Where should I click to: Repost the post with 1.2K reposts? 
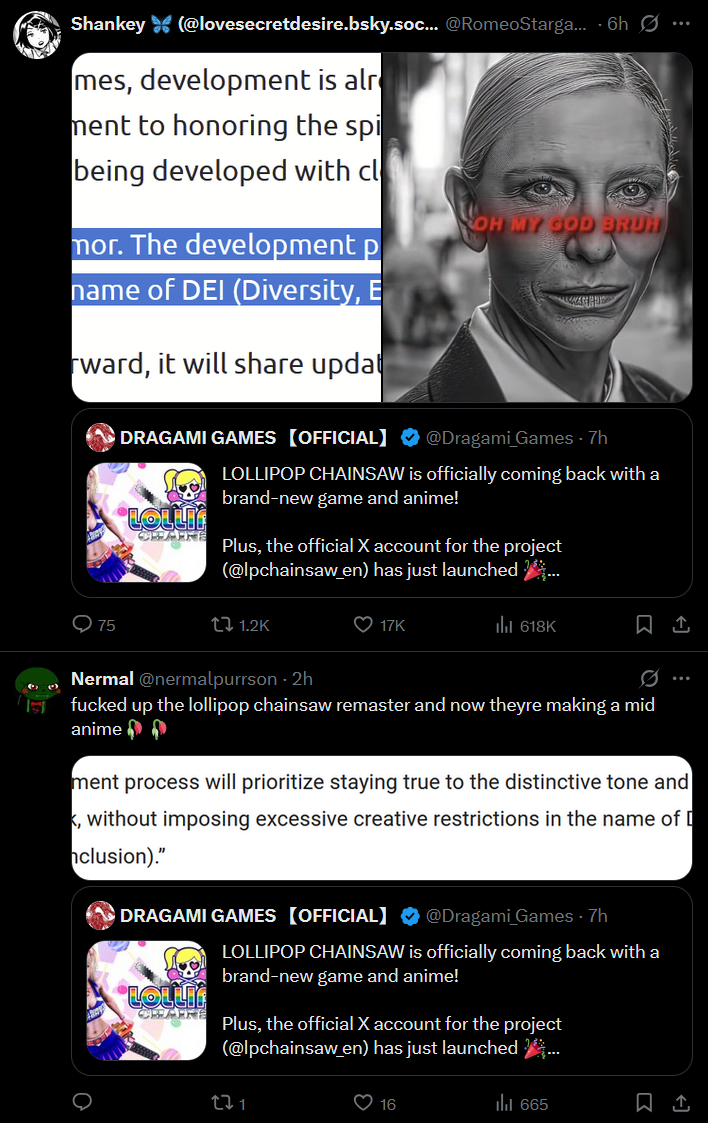[x=240, y=625]
